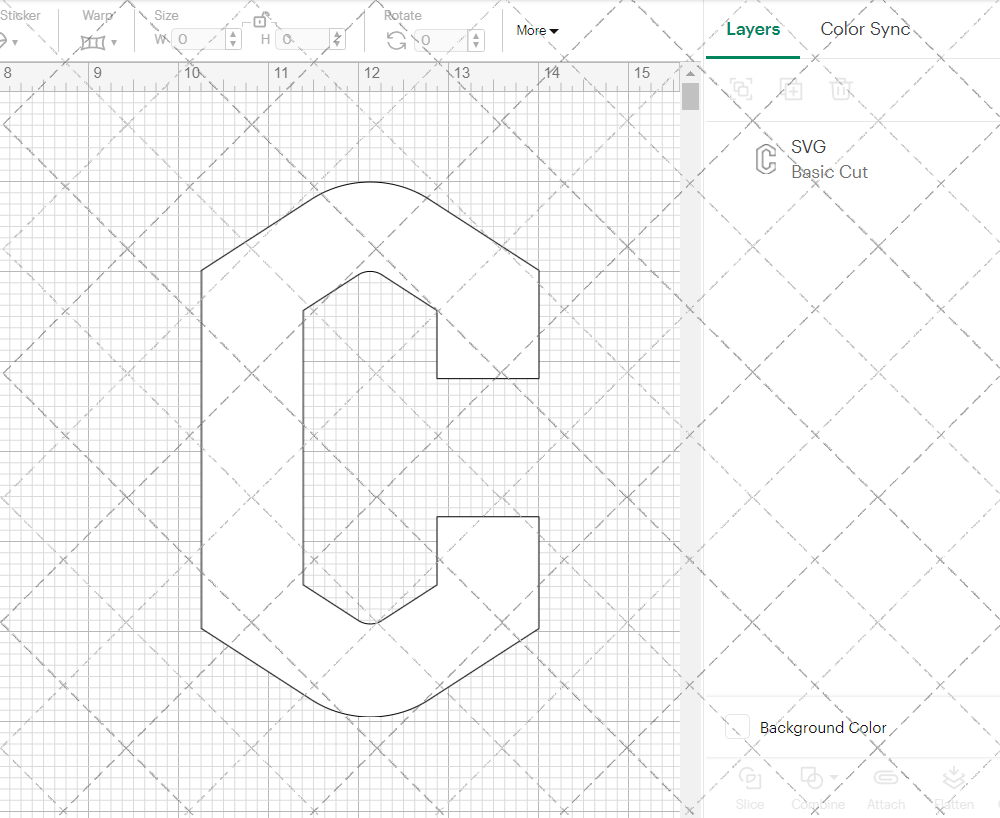Screen dimensions: 1000x818
Task: Click the canvas vertical scrollbar up arrow
Action: pyautogui.click(x=690, y=75)
